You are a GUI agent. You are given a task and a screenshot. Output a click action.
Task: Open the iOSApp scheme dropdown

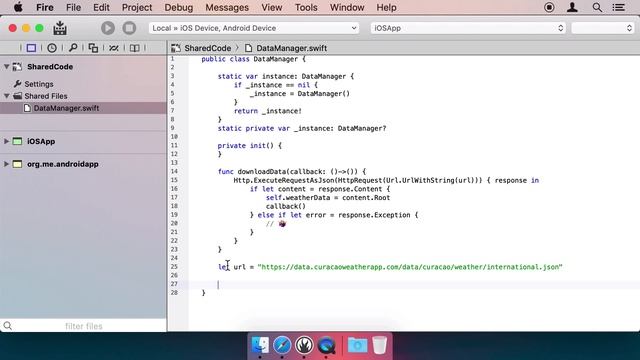pyautogui.click(x=468, y=28)
